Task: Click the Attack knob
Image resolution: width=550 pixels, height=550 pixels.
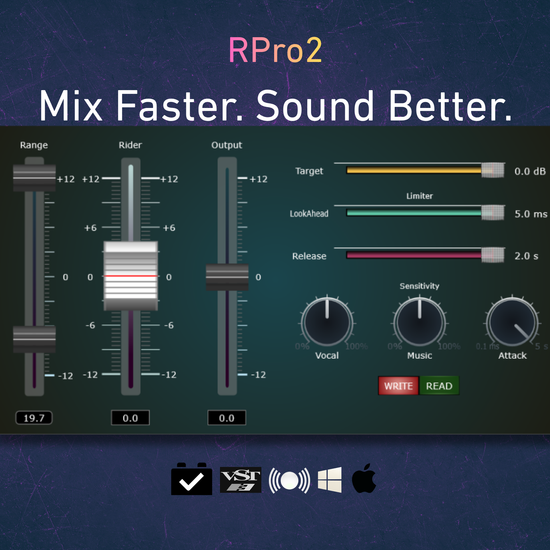Action: [512, 322]
